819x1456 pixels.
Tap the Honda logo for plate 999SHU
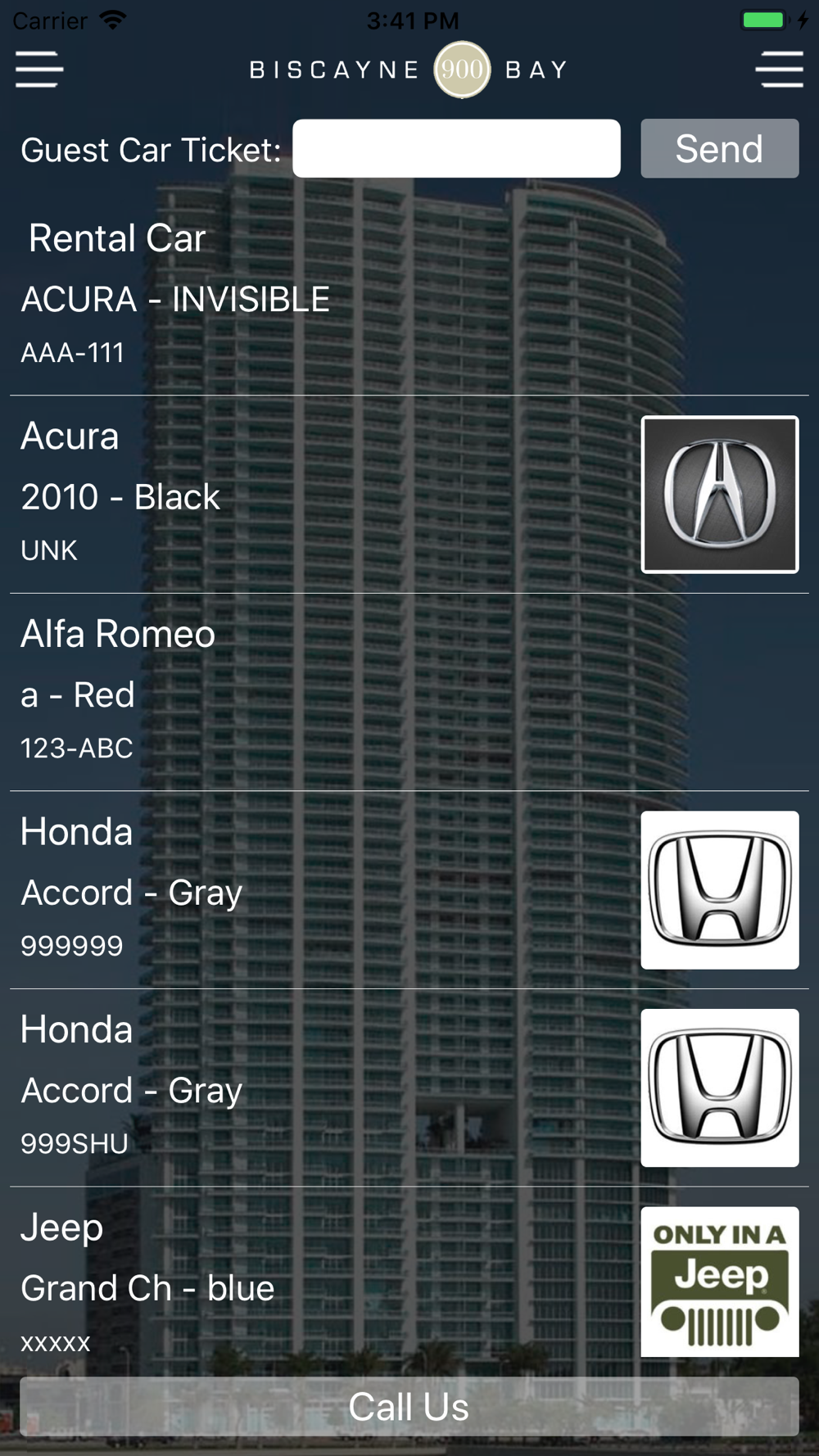click(x=720, y=1087)
